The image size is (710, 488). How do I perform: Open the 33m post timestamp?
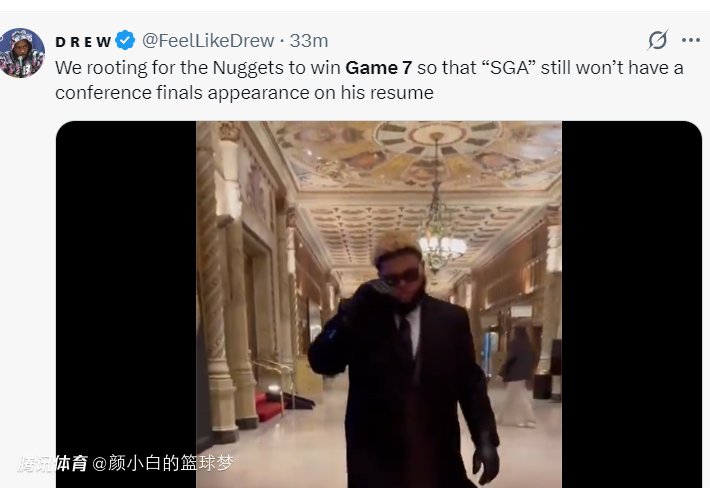309,41
